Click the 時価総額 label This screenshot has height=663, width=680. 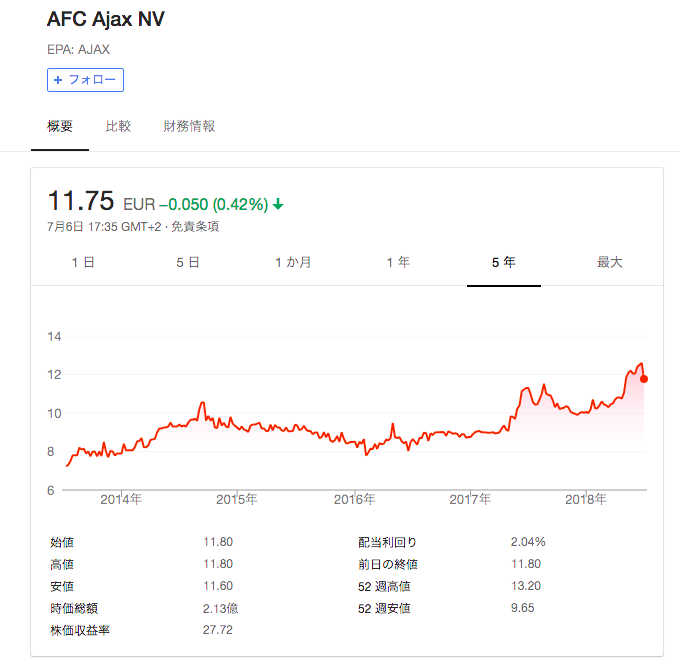74,608
